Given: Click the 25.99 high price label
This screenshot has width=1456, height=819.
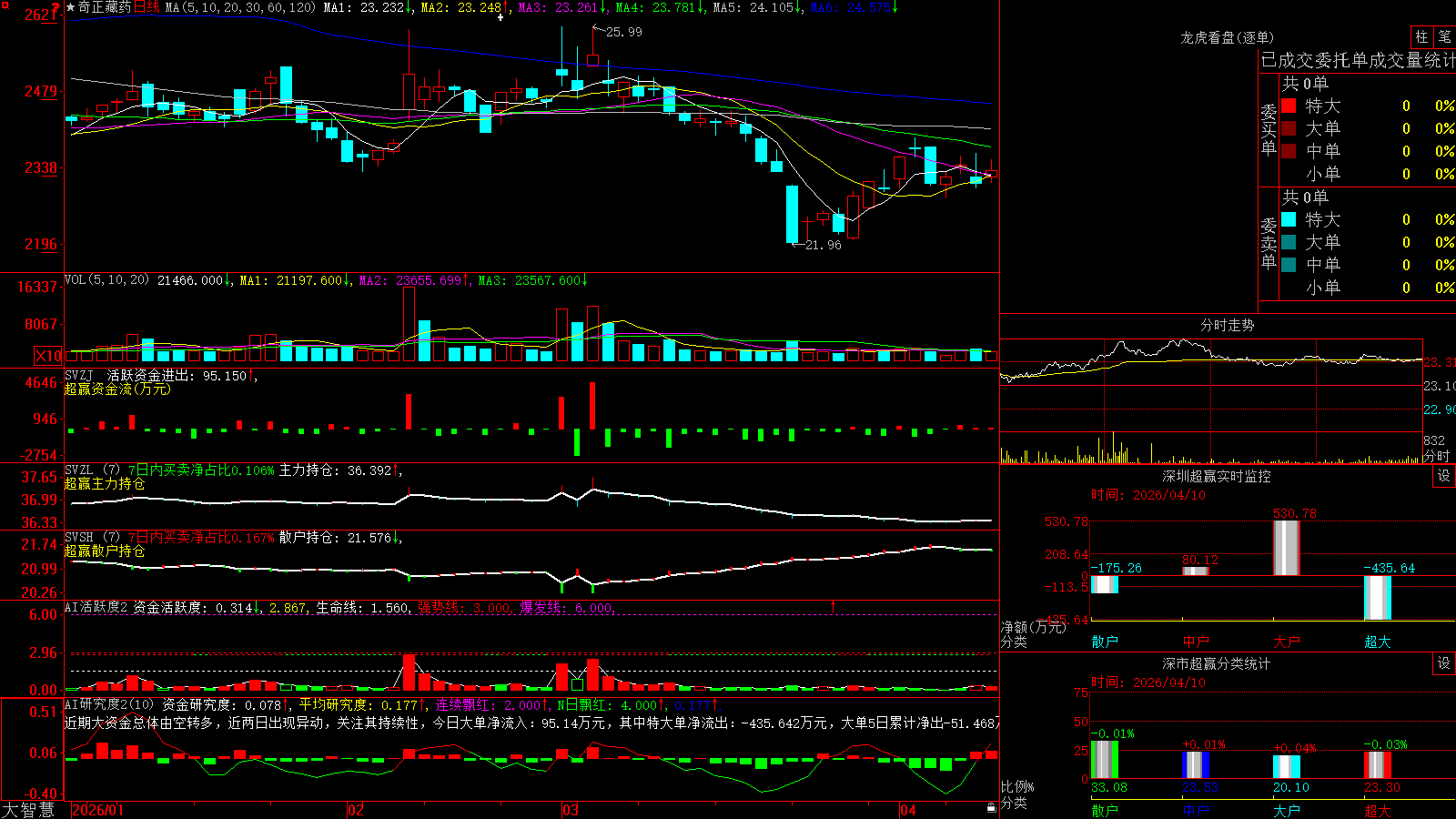Looking at the screenshot, I should pos(624,32).
